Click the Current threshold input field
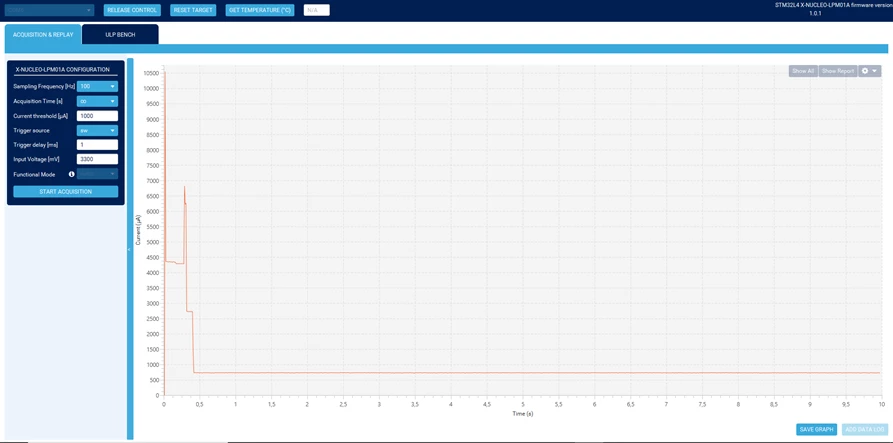This screenshot has width=893, height=443. coord(97,116)
